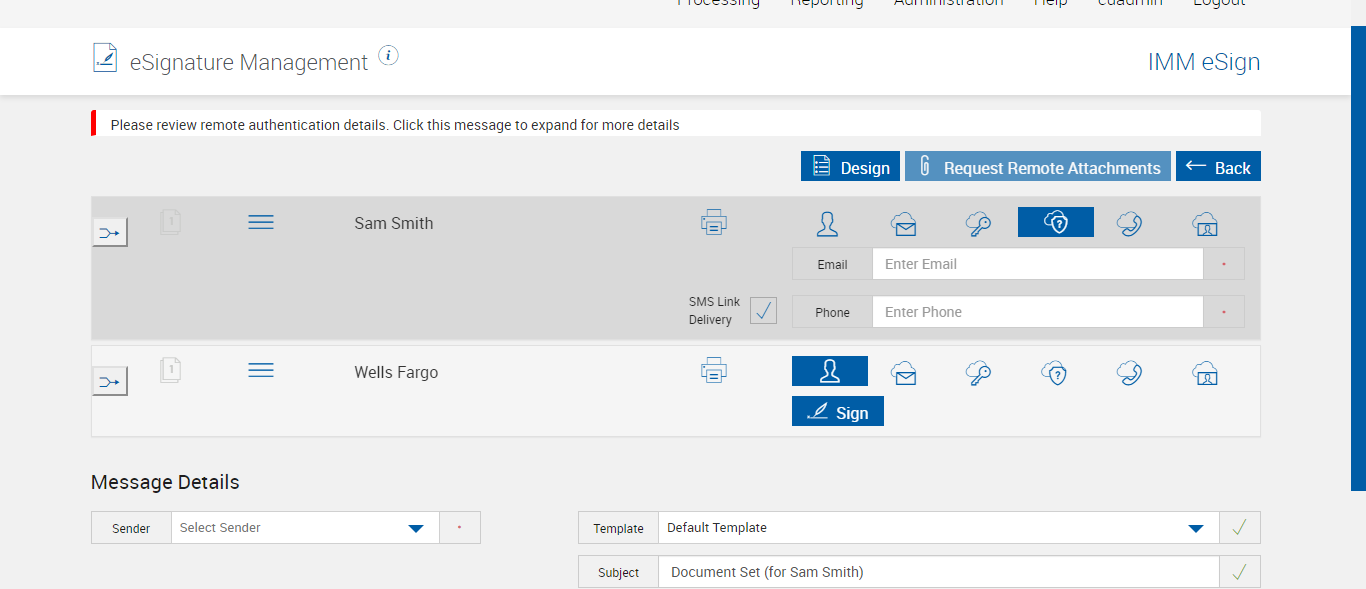The height and width of the screenshot is (589, 1366).
Task: Select in-person signer icon for Sam Smith
Action: click(827, 223)
